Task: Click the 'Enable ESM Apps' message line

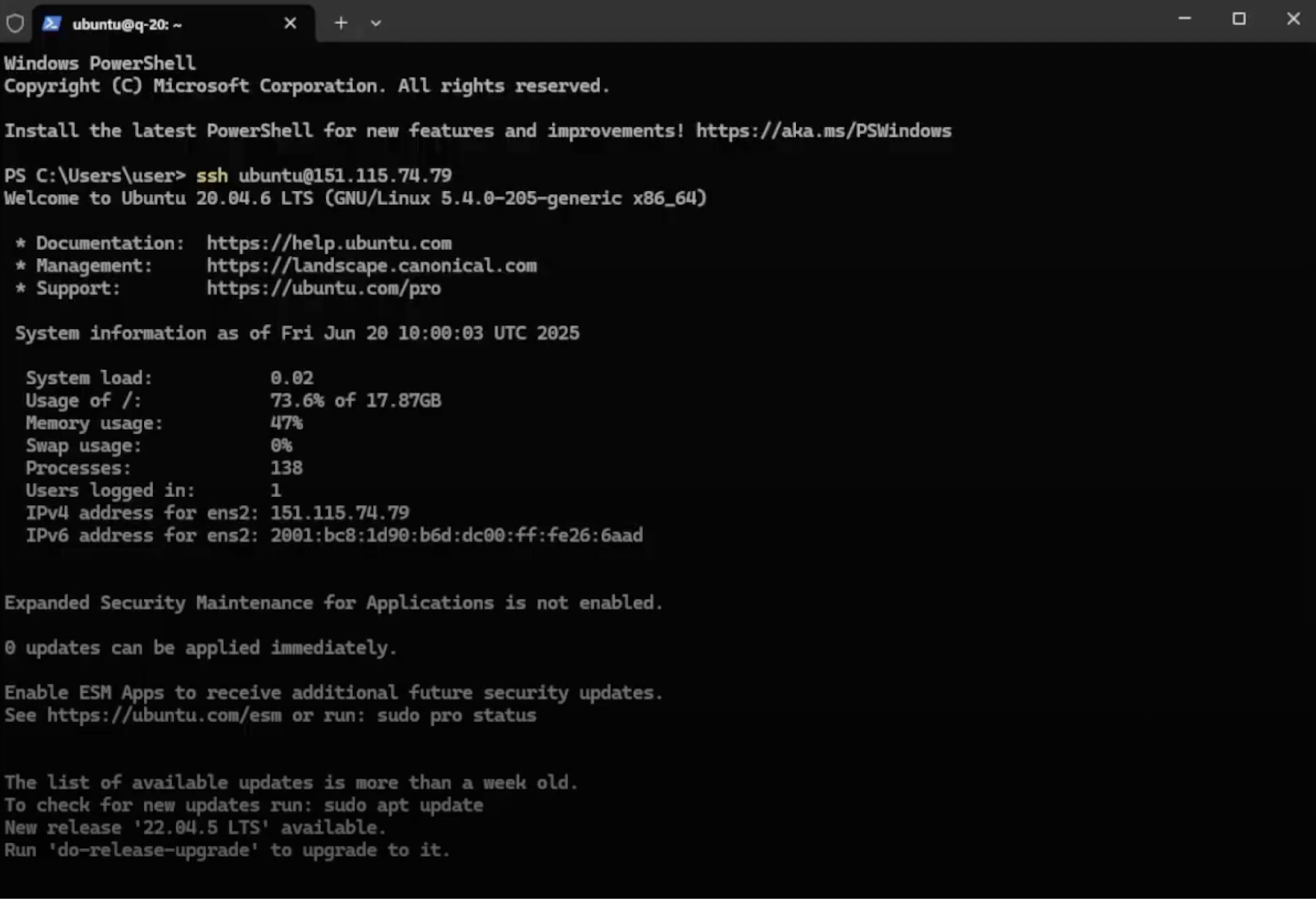Action: coord(333,693)
